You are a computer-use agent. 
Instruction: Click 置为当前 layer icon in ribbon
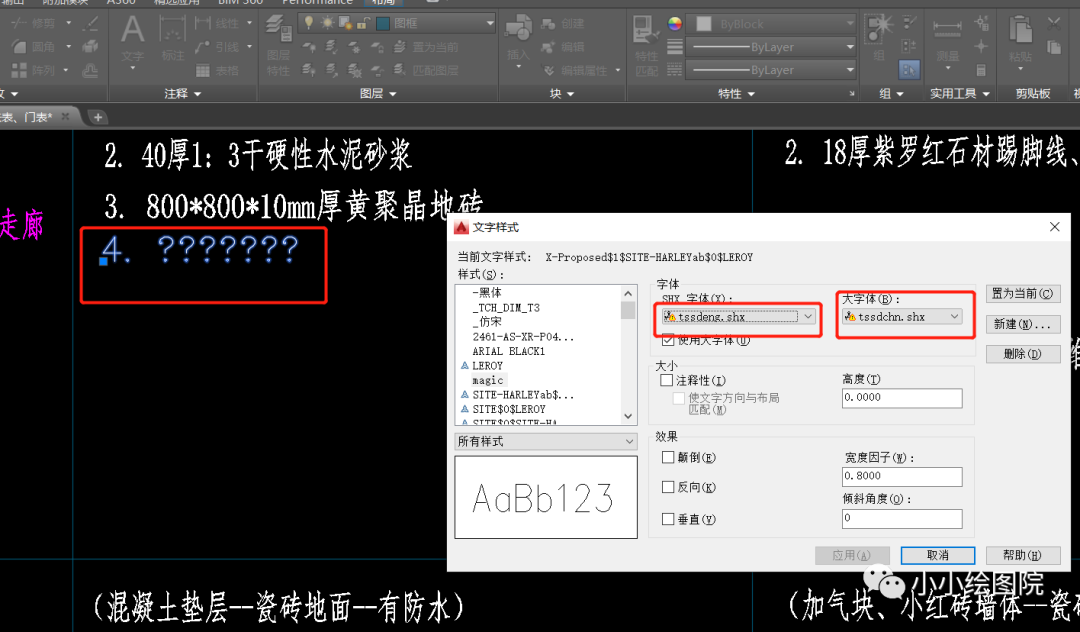[x=399, y=47]
